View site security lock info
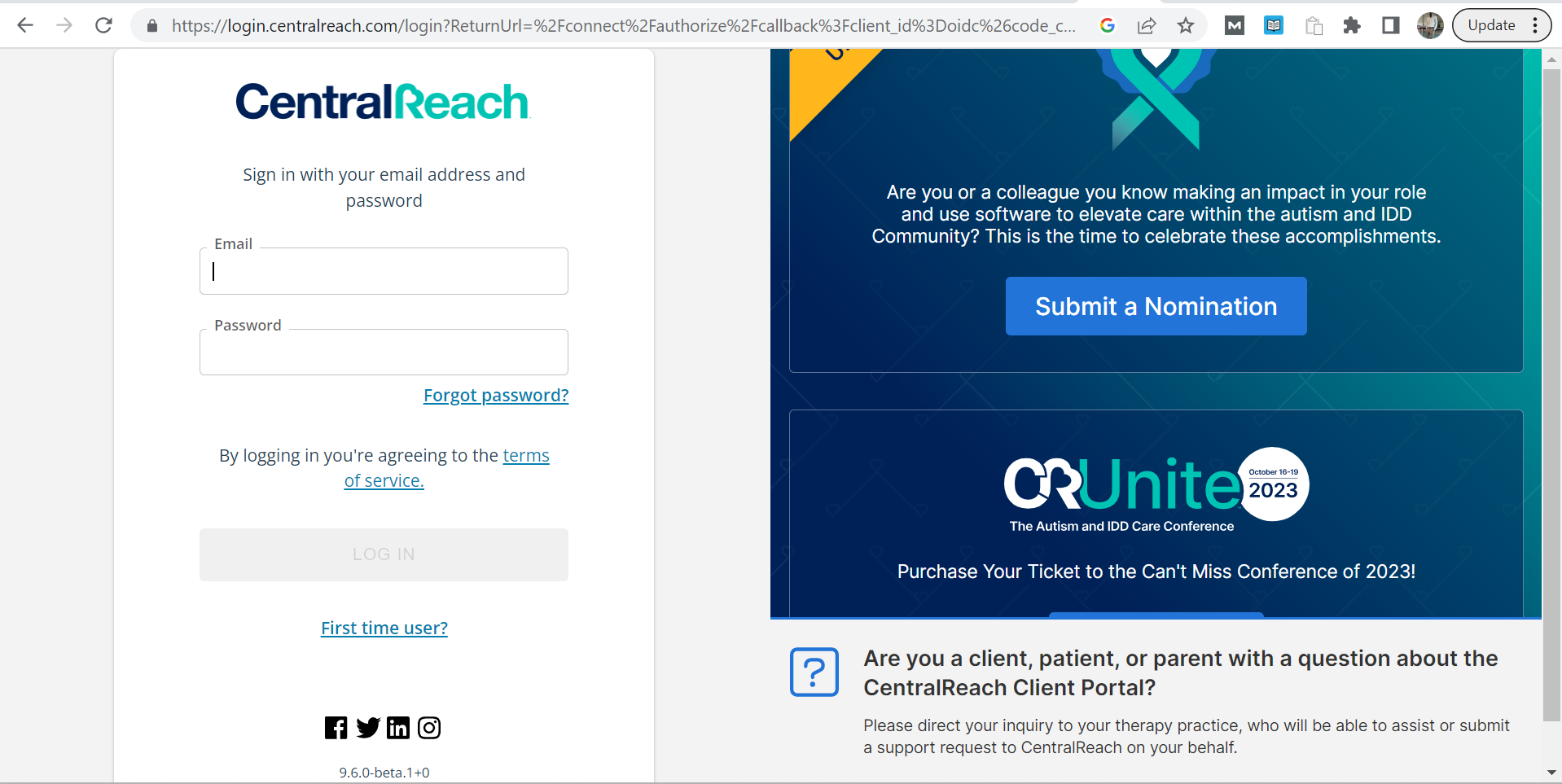 point(151,26)
